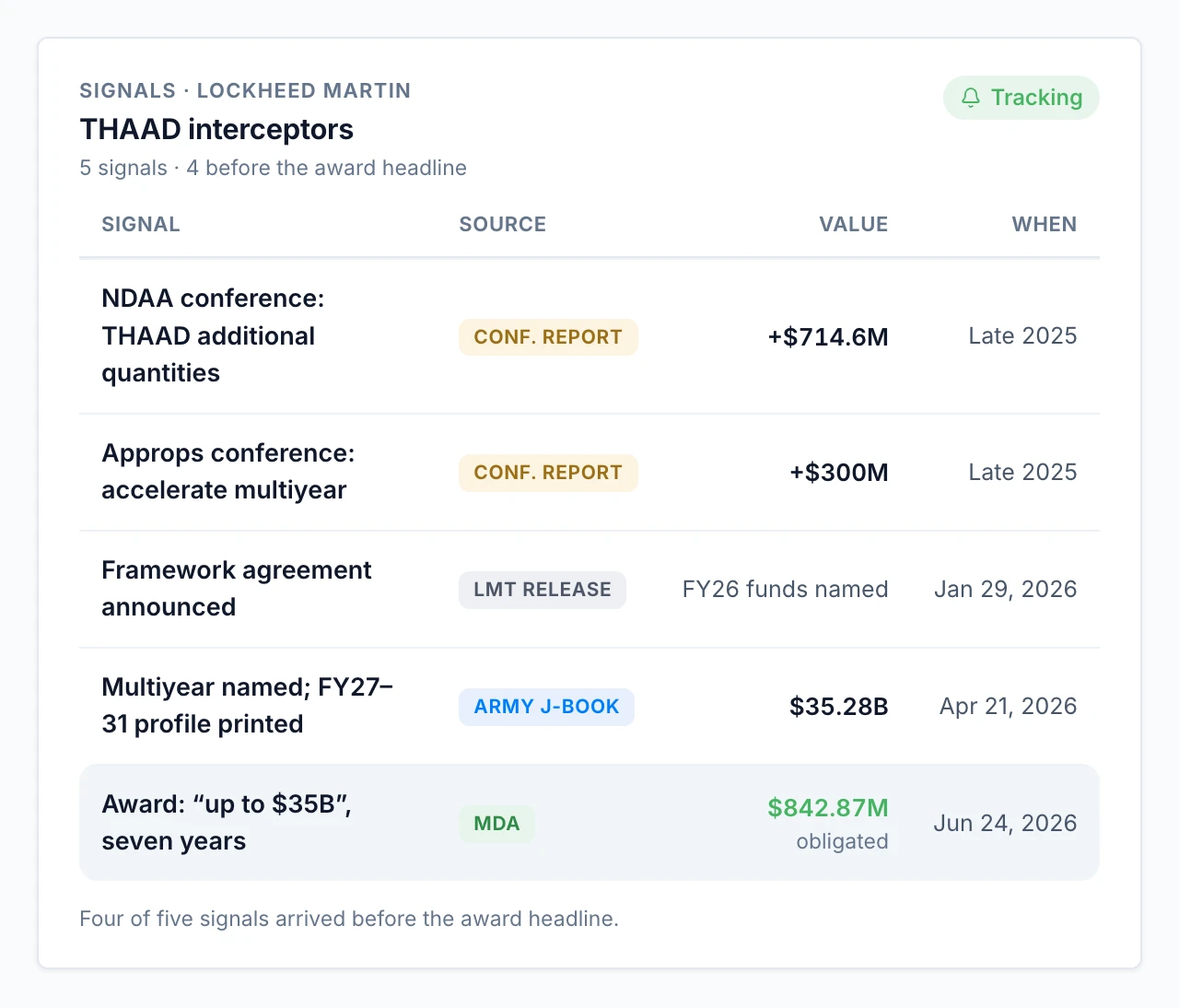Toggle the Tracking button
Viewport: 1179px width, 1008px height.
pos(1021,98)
